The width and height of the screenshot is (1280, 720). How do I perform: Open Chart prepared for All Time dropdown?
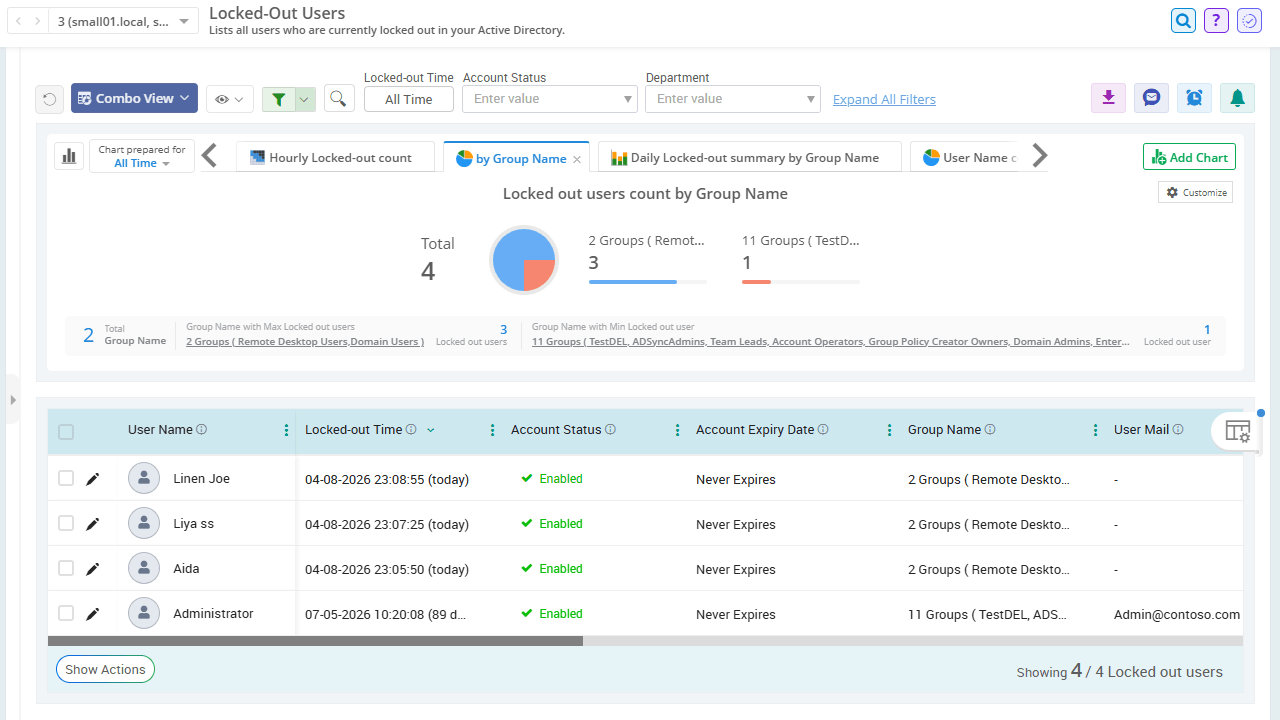point(142,156)
